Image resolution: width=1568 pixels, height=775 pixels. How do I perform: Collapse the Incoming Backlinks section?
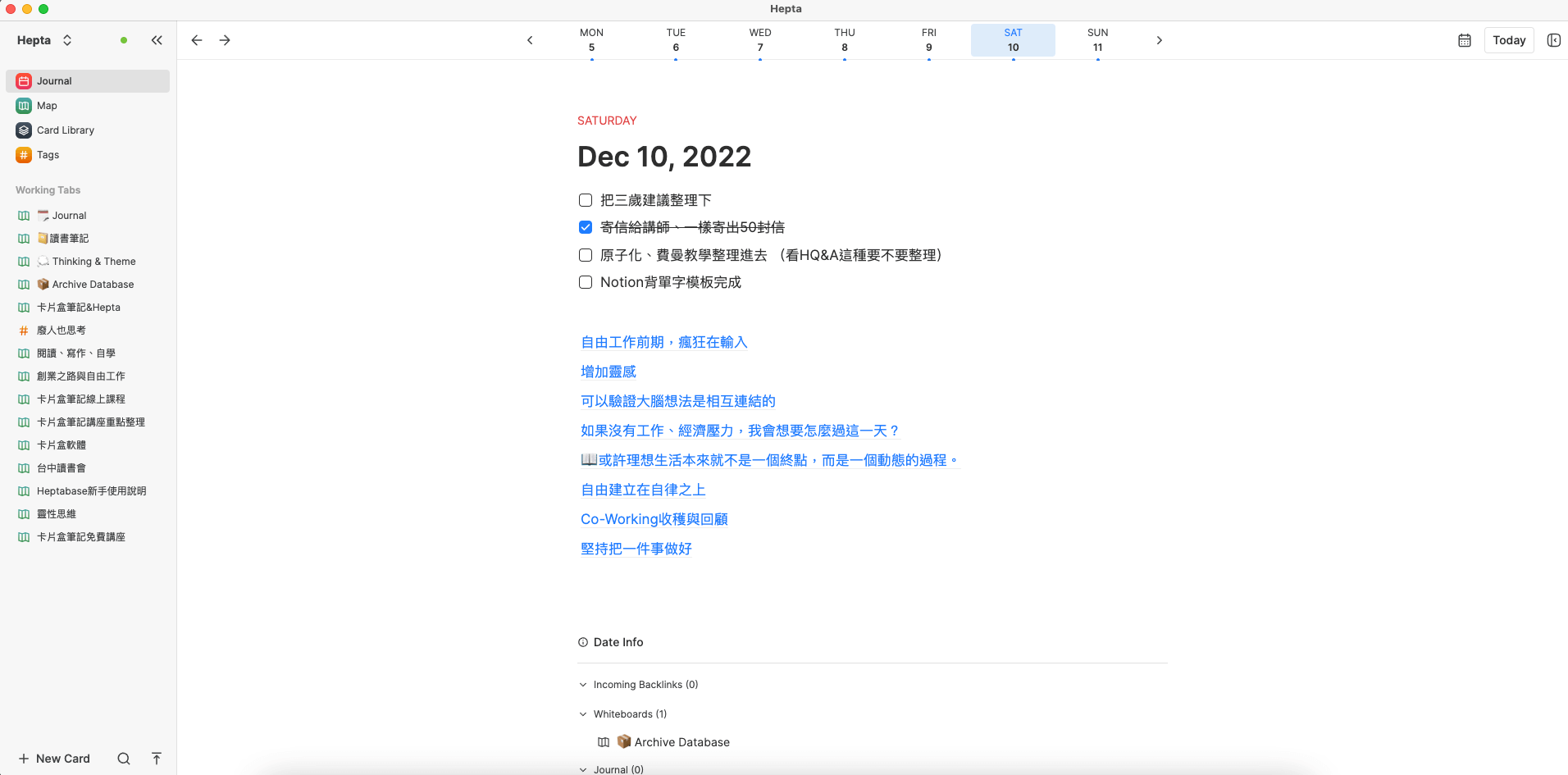(583, 684)
